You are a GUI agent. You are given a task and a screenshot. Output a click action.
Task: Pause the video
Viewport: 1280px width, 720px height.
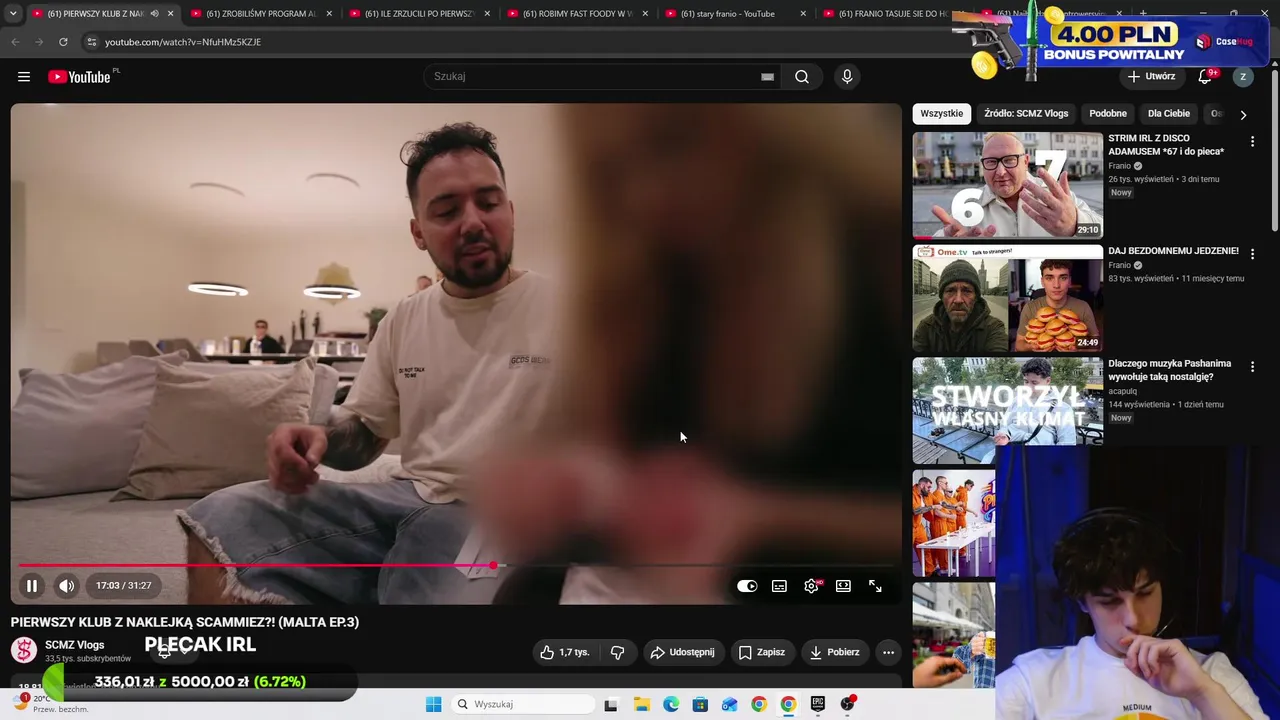click(32, 586)
